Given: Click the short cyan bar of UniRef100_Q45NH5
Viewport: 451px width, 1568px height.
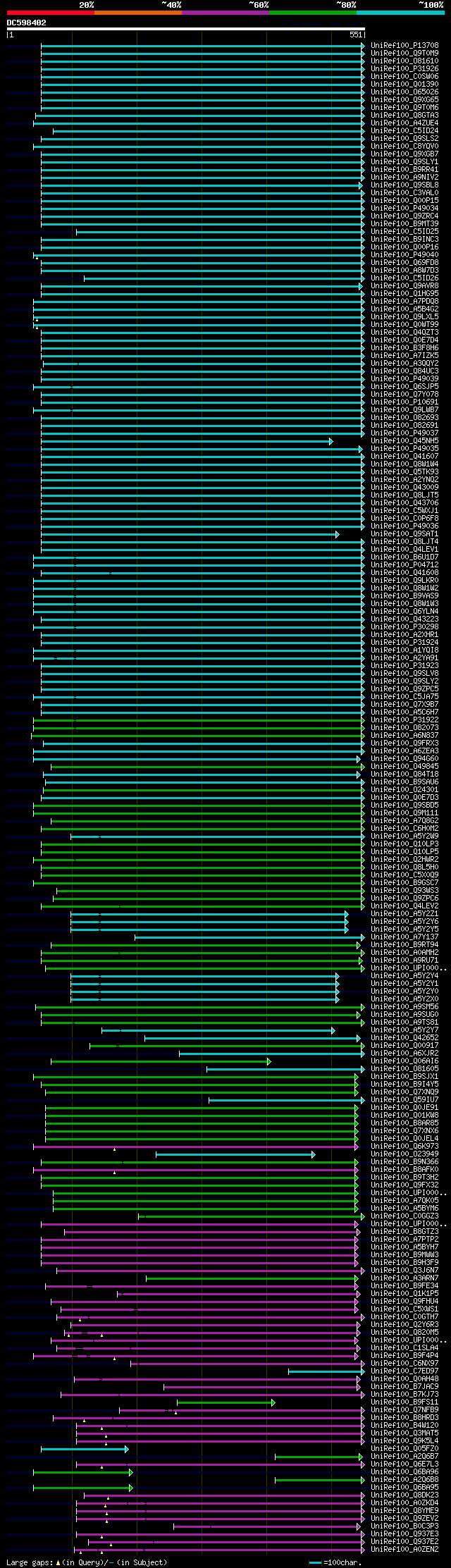Looking at the screenshot, I should point(187,441).
